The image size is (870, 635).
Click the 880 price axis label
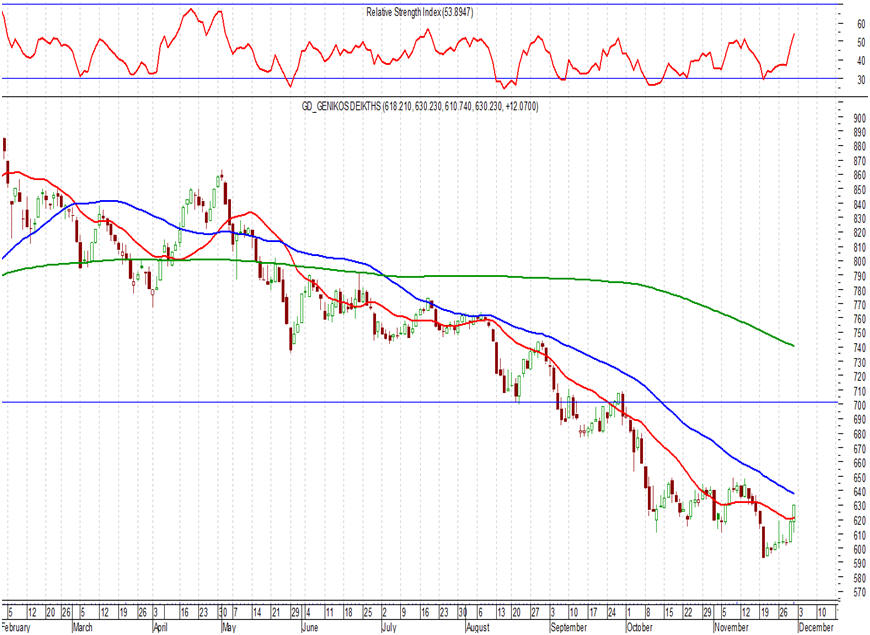859,147
